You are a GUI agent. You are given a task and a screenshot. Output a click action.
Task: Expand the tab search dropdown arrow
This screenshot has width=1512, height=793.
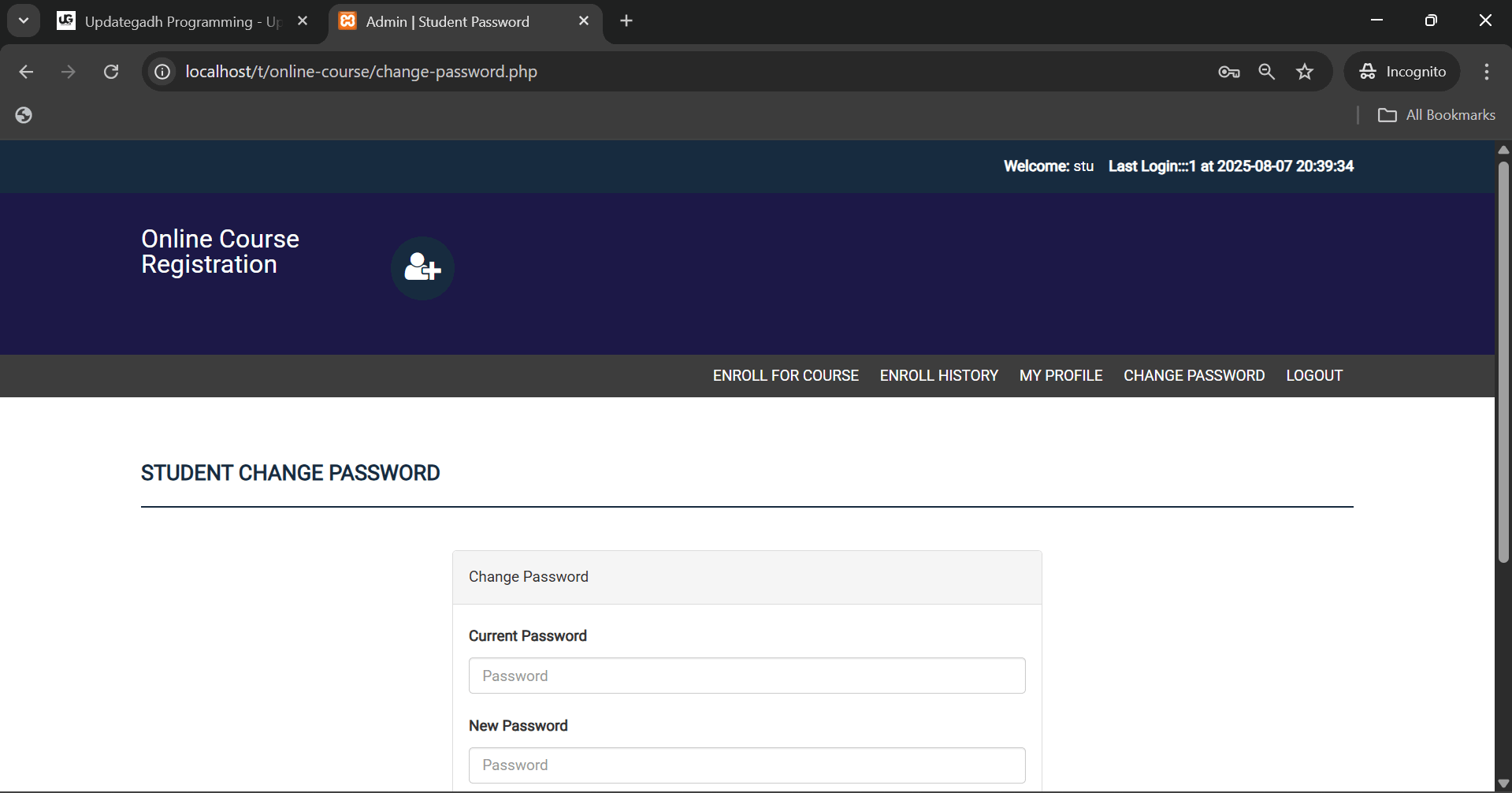coord(24,21)
